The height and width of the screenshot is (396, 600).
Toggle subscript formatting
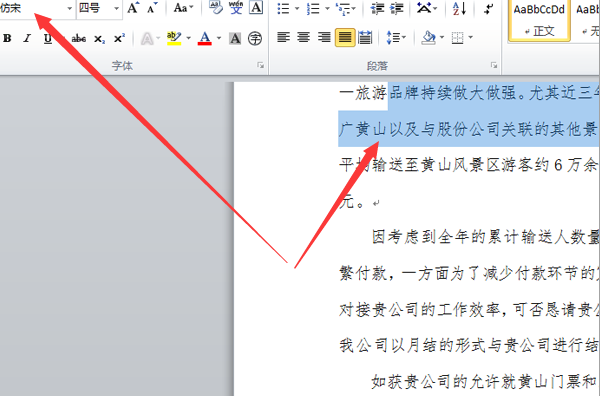coord(99,39)
